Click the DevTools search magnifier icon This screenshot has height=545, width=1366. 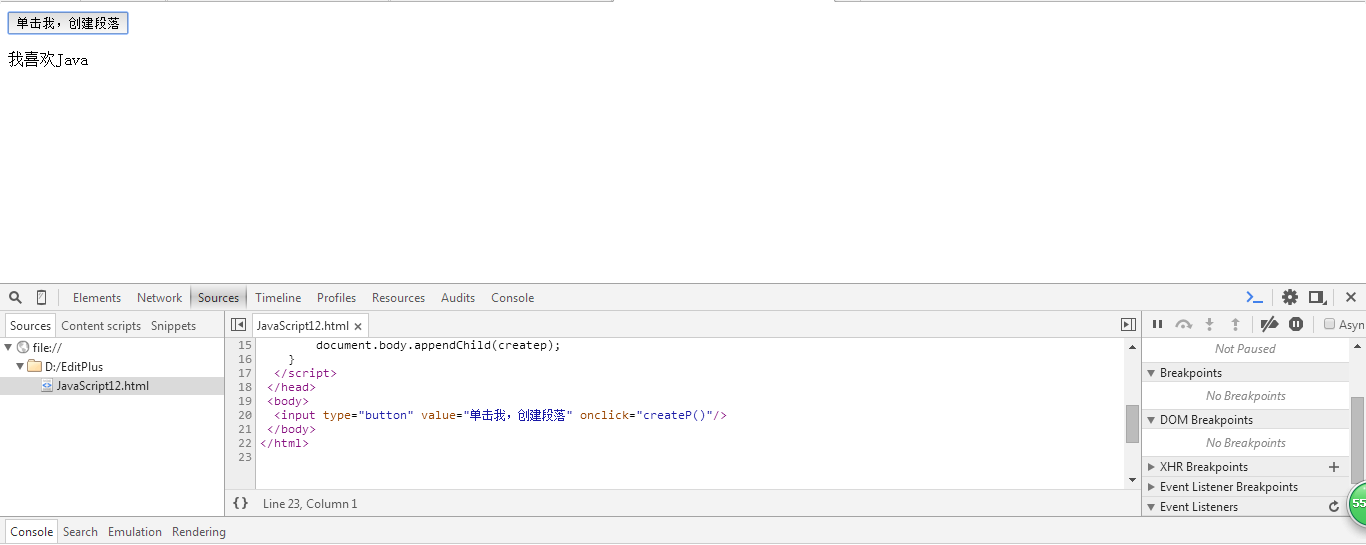(16, 297)
